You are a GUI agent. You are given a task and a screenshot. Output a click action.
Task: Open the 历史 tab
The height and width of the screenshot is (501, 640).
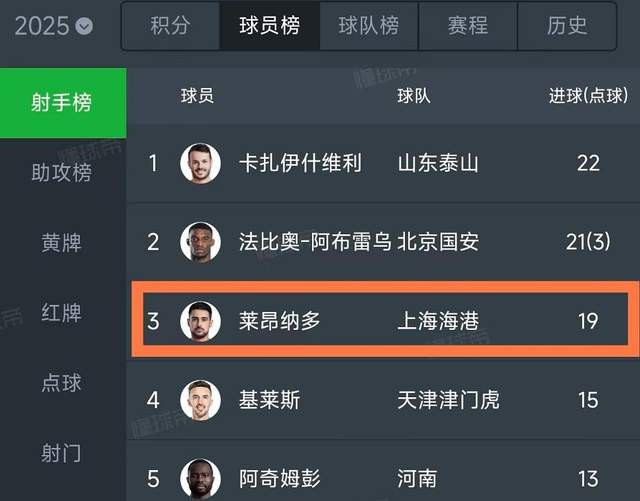tap(567, 25)
